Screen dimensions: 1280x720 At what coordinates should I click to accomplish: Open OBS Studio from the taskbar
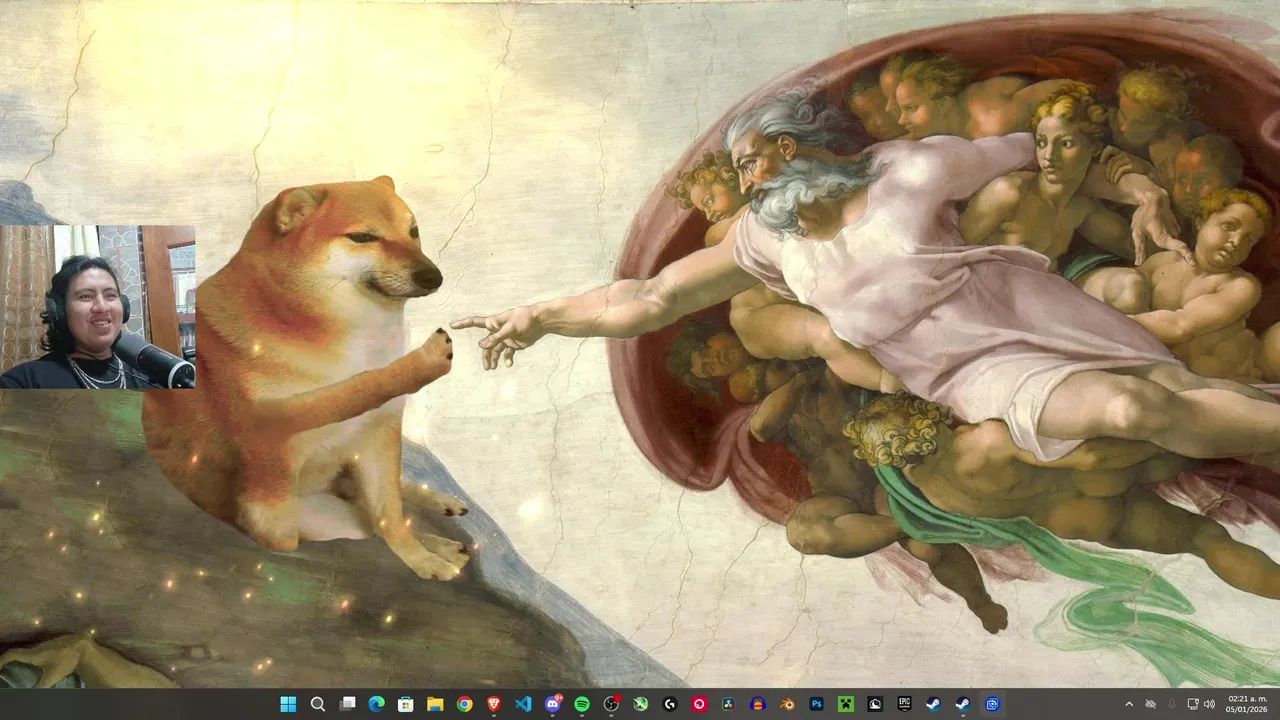click(x=611, y=704)
